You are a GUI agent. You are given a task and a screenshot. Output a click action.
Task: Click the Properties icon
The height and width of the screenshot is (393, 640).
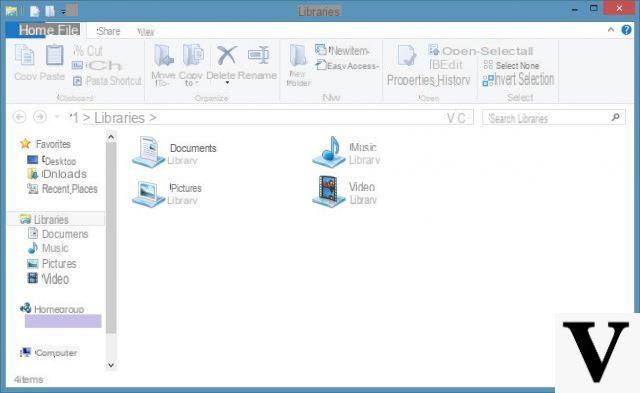click(407, 56)
